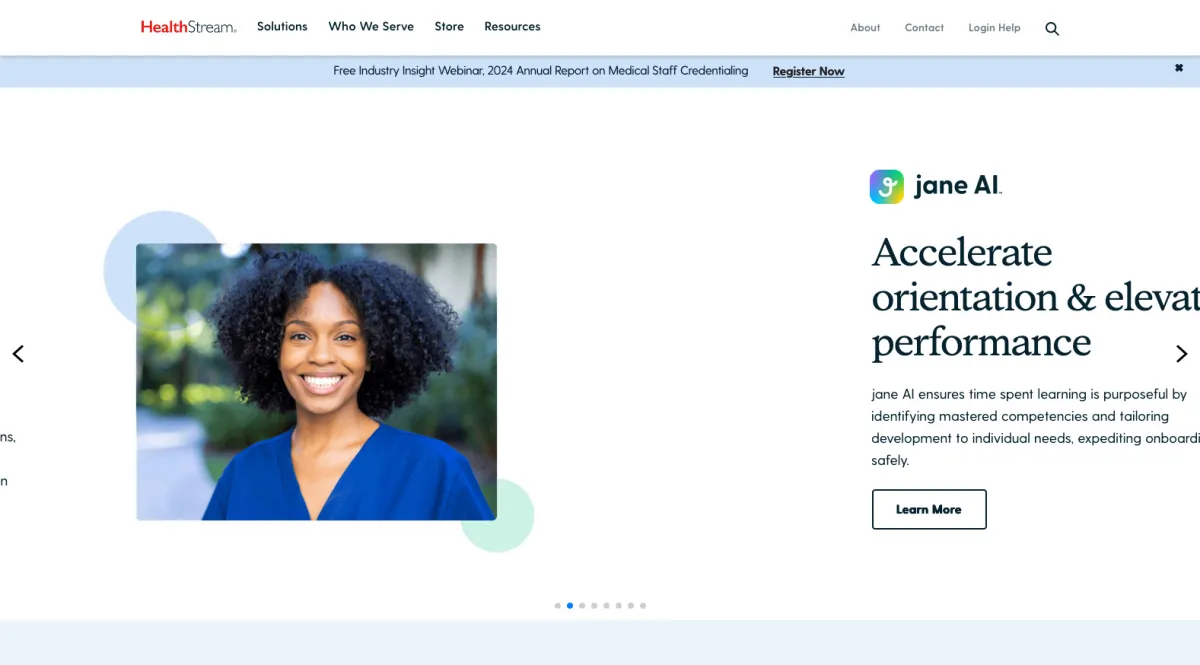The image size is (1200, 665).
Task: Click the 'Free Industry Insight Webinar' banner text
Action: click(x=541, y=71)
